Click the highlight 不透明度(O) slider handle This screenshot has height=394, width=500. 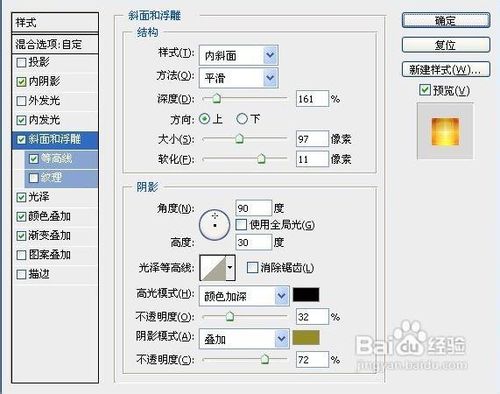230,316
